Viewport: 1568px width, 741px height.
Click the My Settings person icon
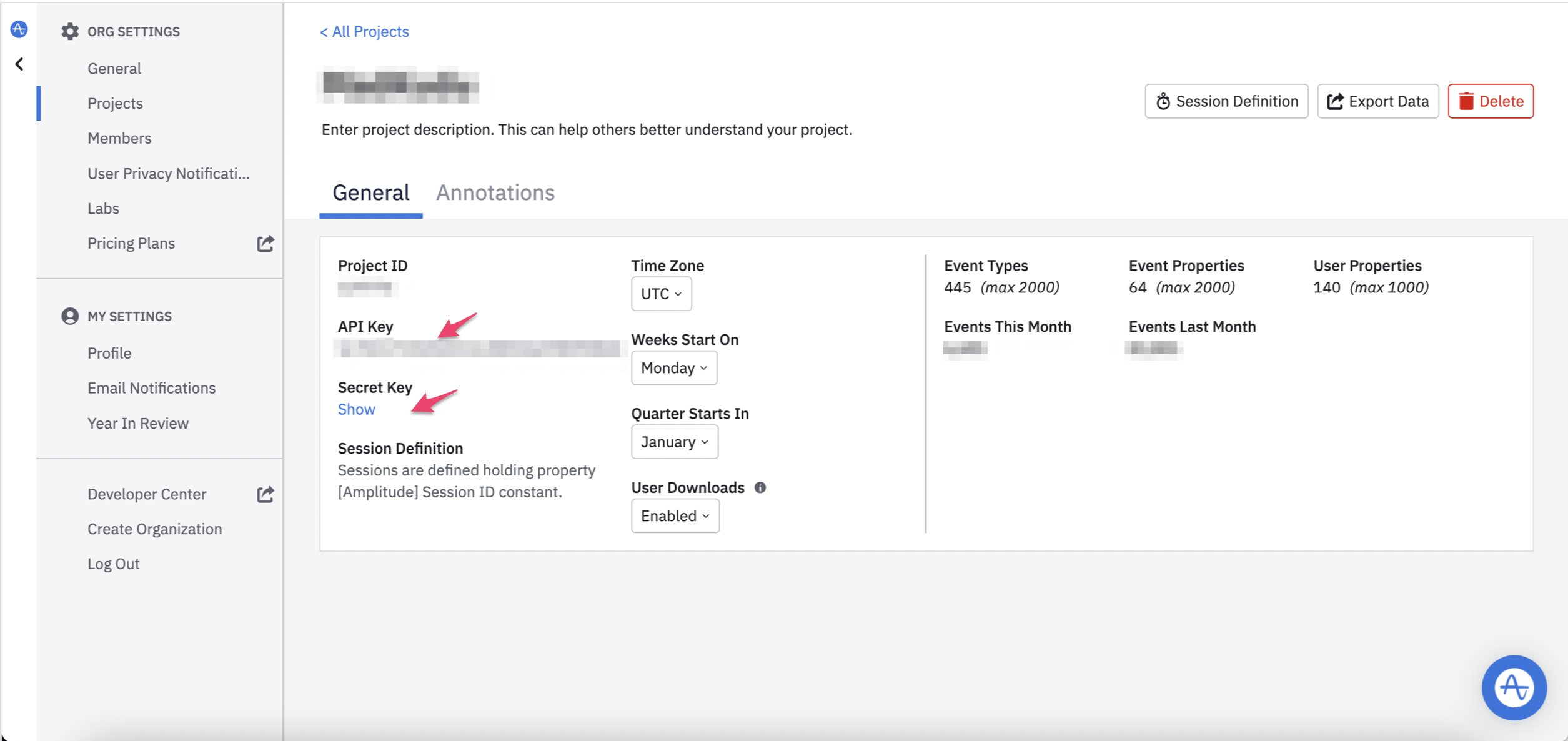(x=70, y=316)
